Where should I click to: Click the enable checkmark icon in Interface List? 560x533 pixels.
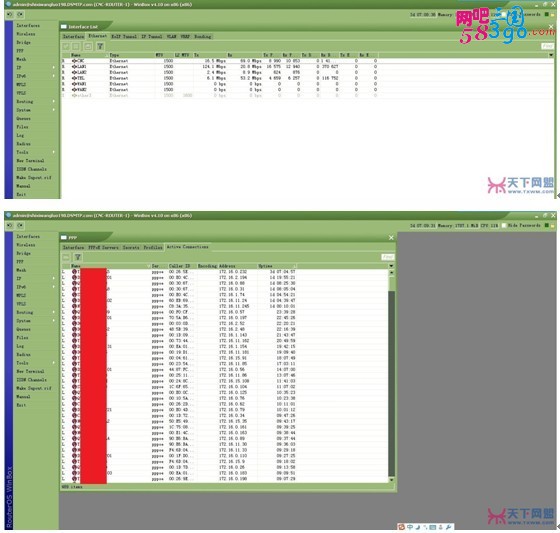coord(66,46)
